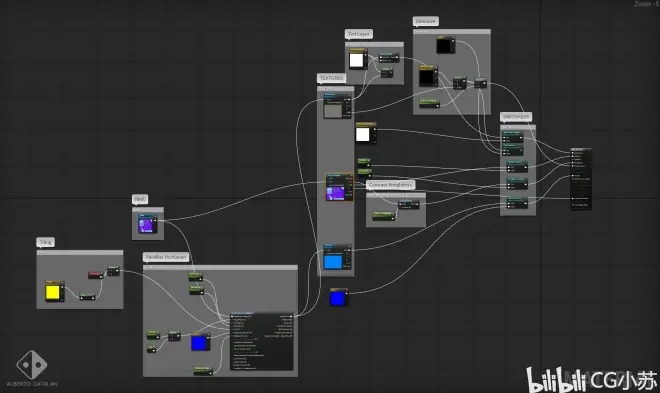
Task: Click the large Parallax Occlusion Mapping function node
Action: (261, 341)
